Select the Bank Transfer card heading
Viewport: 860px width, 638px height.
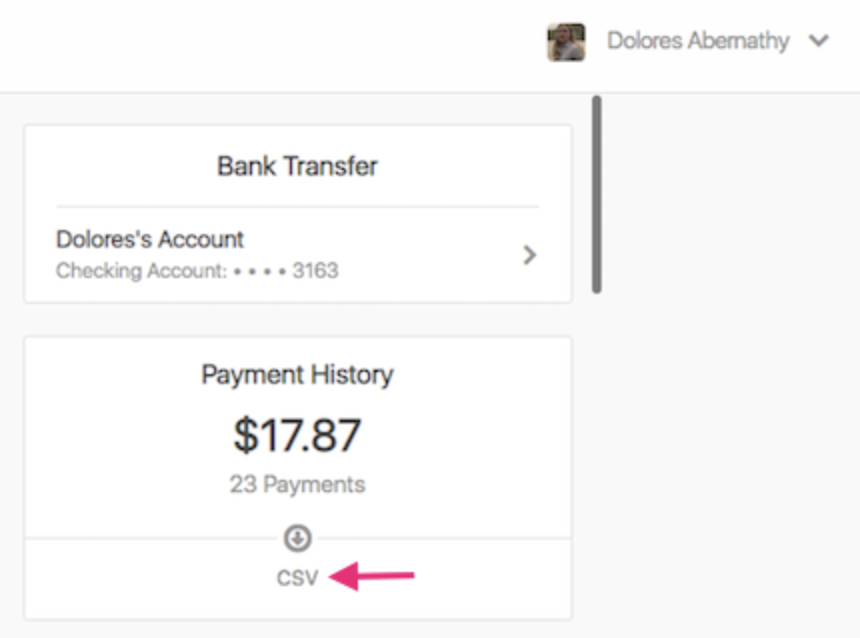point(295,166)
